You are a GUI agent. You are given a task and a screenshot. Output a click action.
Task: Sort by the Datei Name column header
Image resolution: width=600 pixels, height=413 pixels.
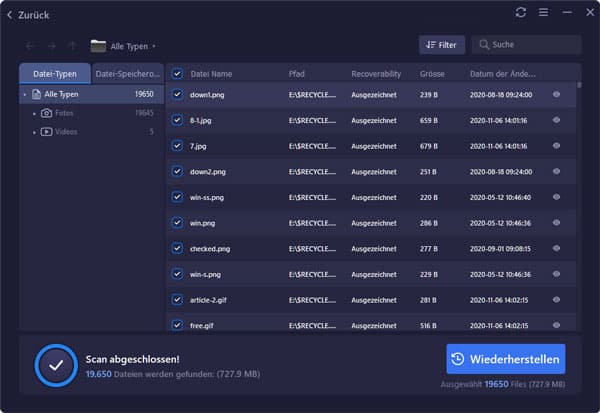click(x=211, y=74)
